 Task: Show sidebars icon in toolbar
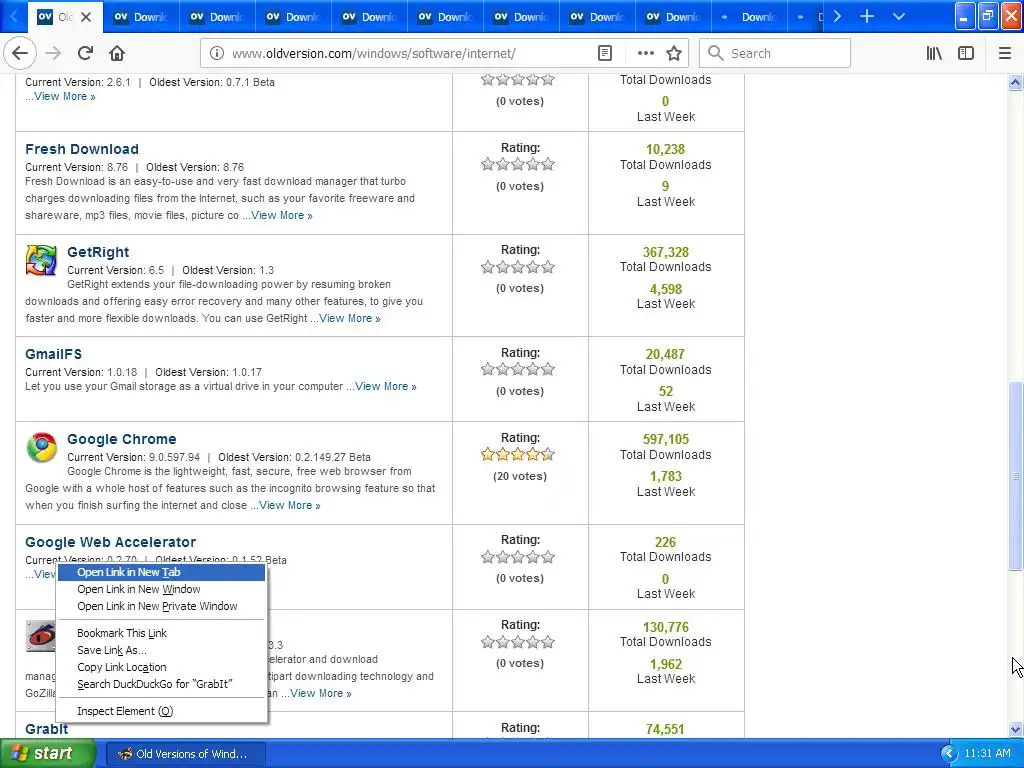click(x=966, y=54)
